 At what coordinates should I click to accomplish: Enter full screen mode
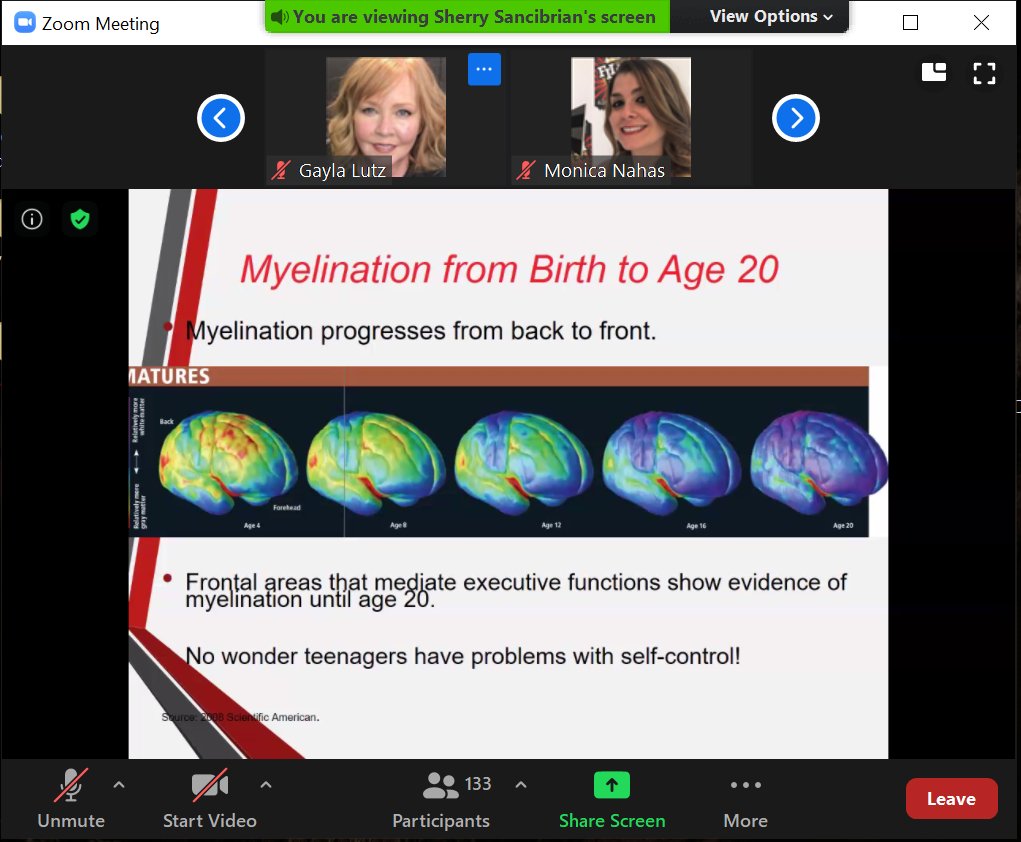pos(985,73)
